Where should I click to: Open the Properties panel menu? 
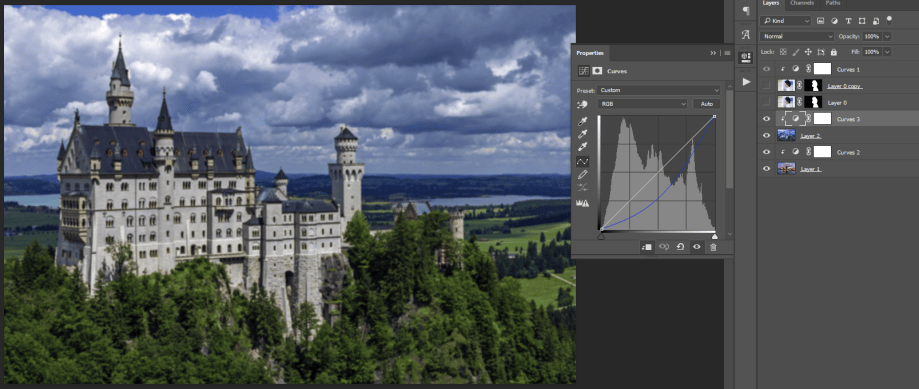(727, 53)
